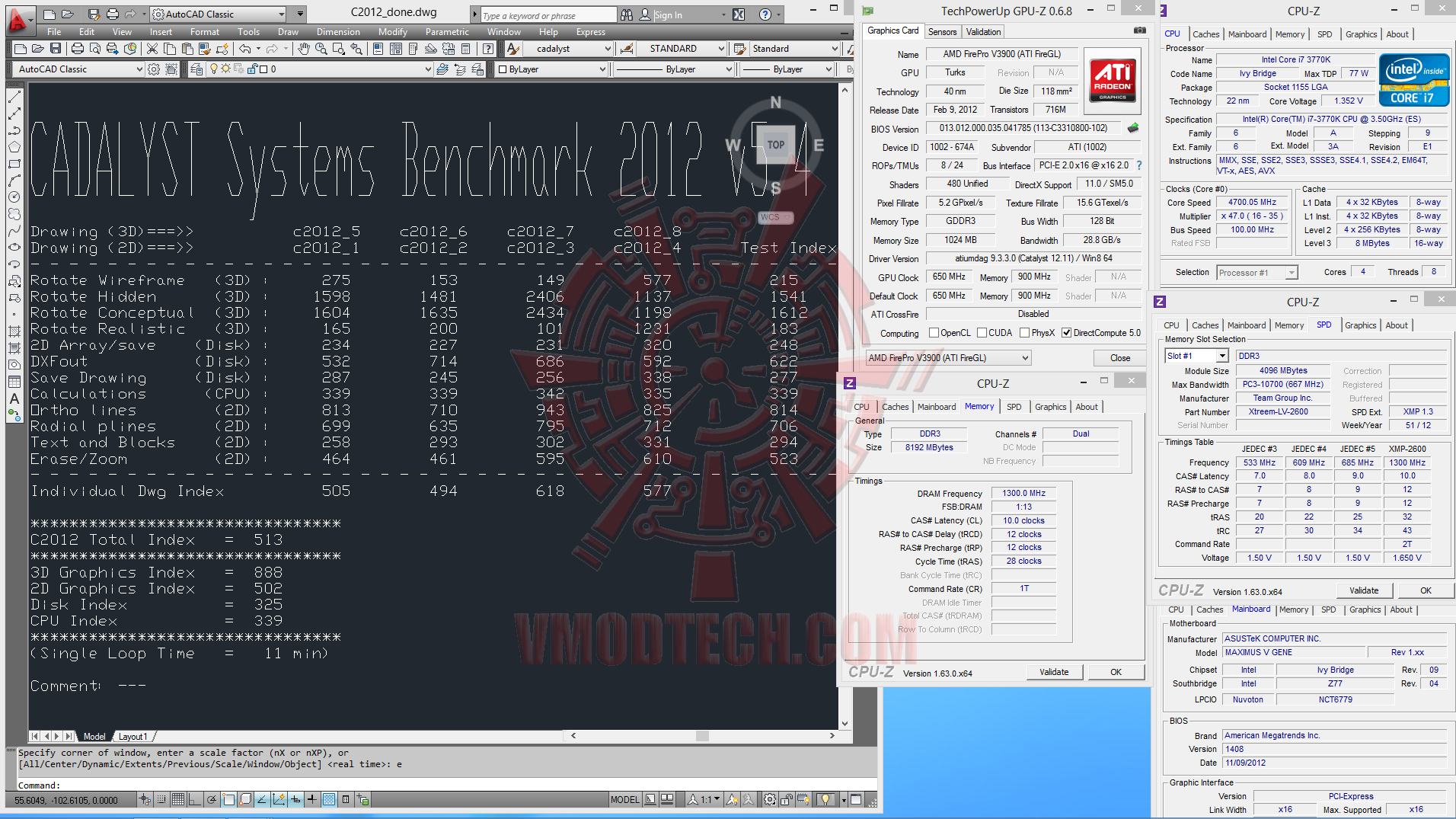Screen dimensions: 1456x819
Task: Open the STANDARD dimension style dropdown
Action: [721, 49]
